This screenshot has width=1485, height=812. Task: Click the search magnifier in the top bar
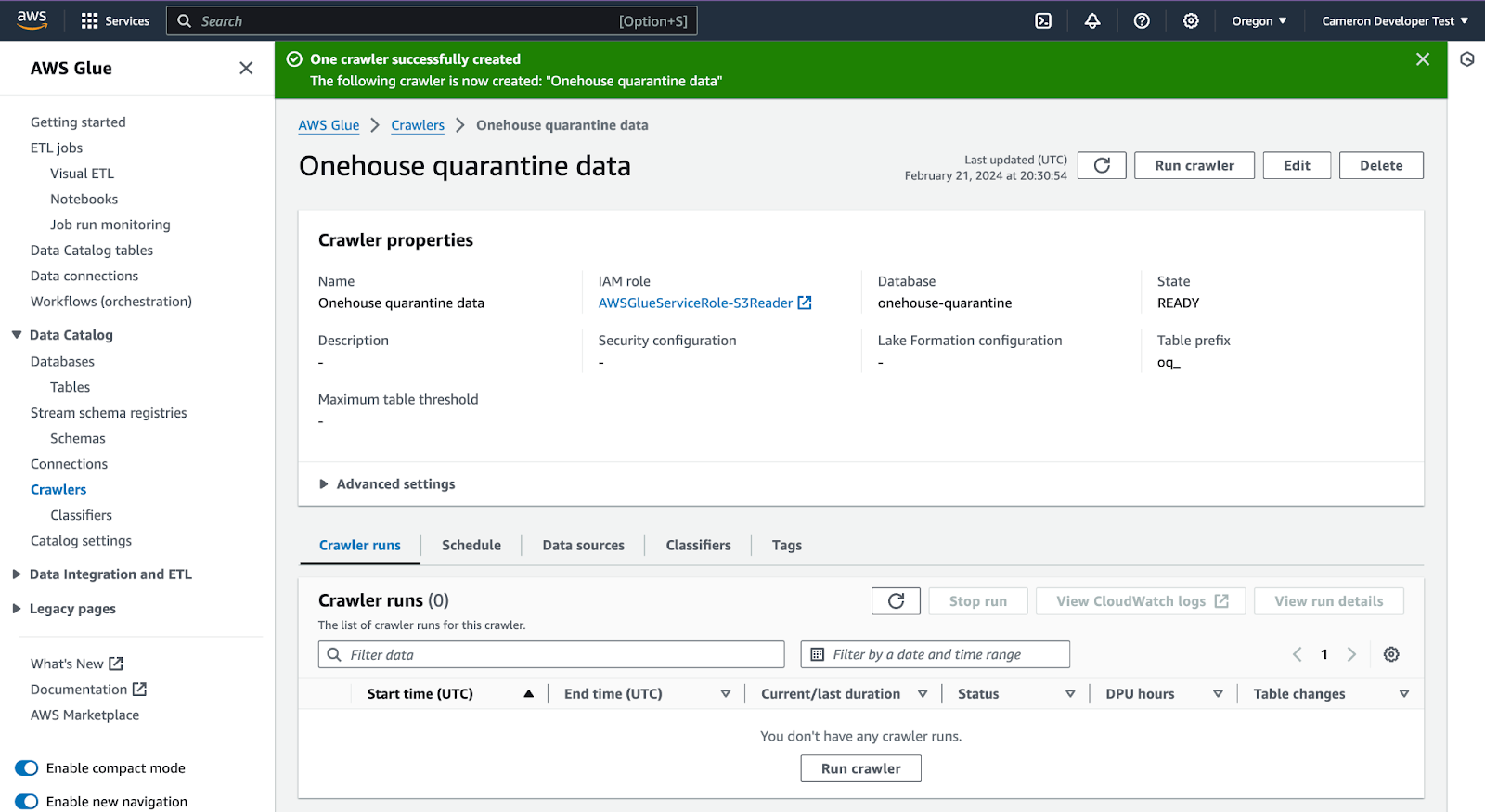pyautogui.click(x=185, y=20)
